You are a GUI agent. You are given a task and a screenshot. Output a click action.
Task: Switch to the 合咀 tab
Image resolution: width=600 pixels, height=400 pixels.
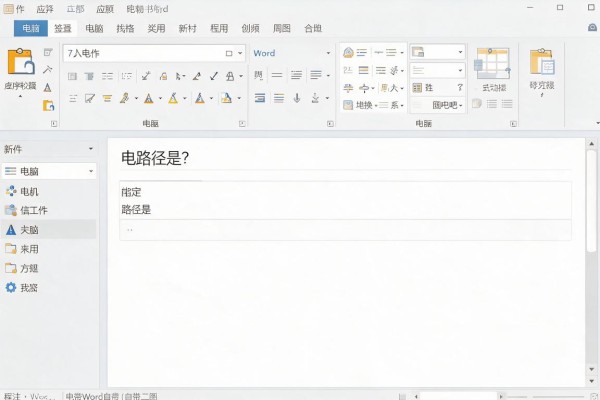click(313, 28)
